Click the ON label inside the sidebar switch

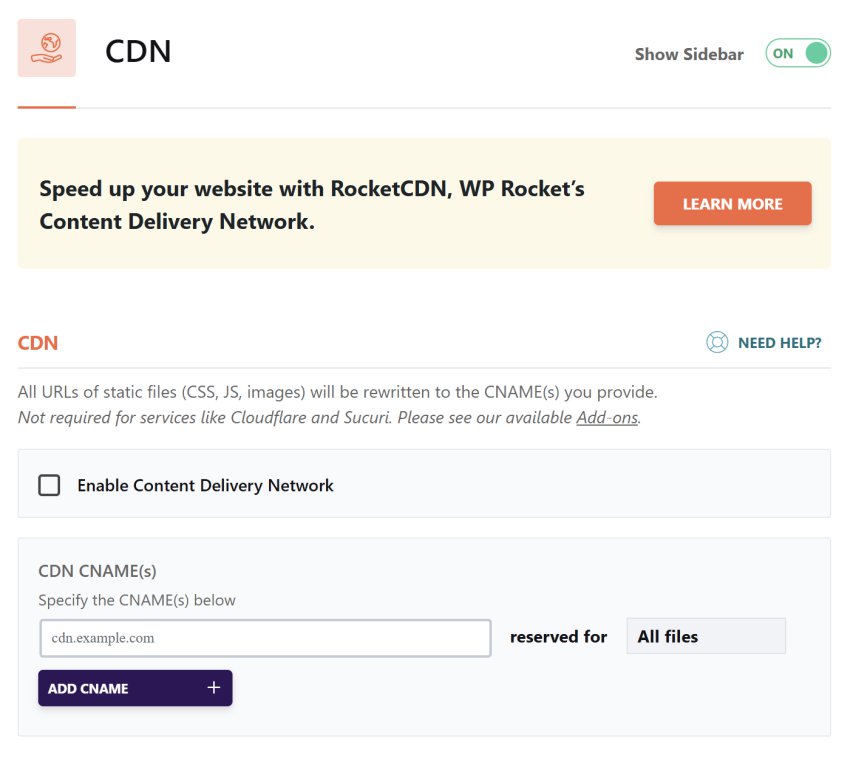pos(782,53)
